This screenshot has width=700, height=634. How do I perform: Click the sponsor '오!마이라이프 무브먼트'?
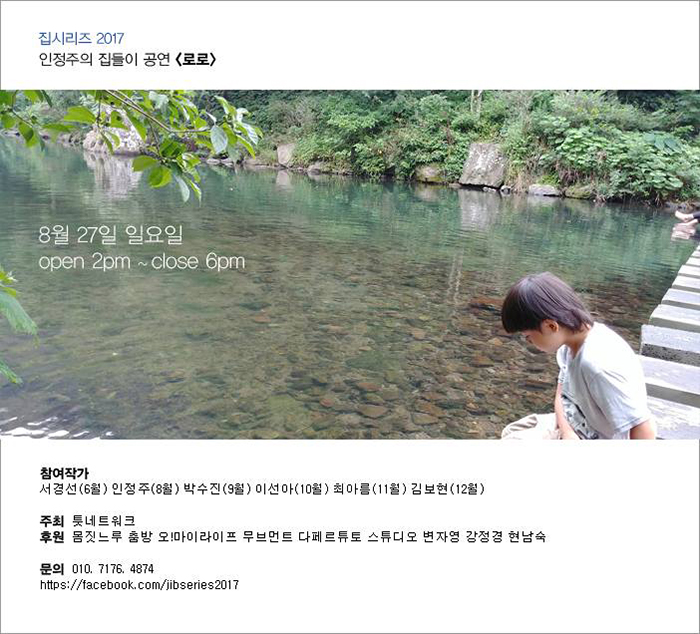[x=225, y=536]
